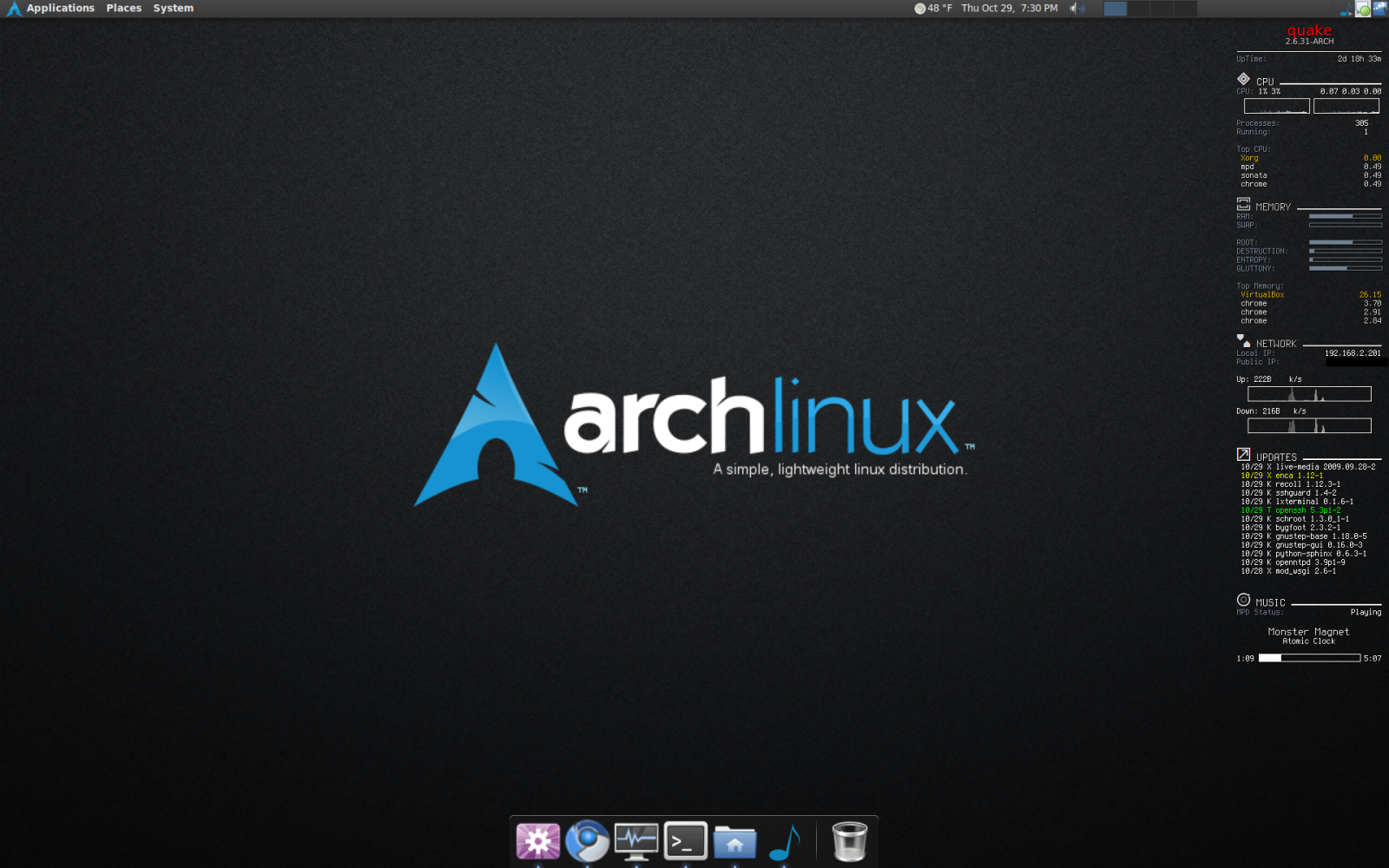Click the 'openntpd 3.9p1-9' update row
This screenshot has height=868, width=1389.
[x=1293, y=562]
